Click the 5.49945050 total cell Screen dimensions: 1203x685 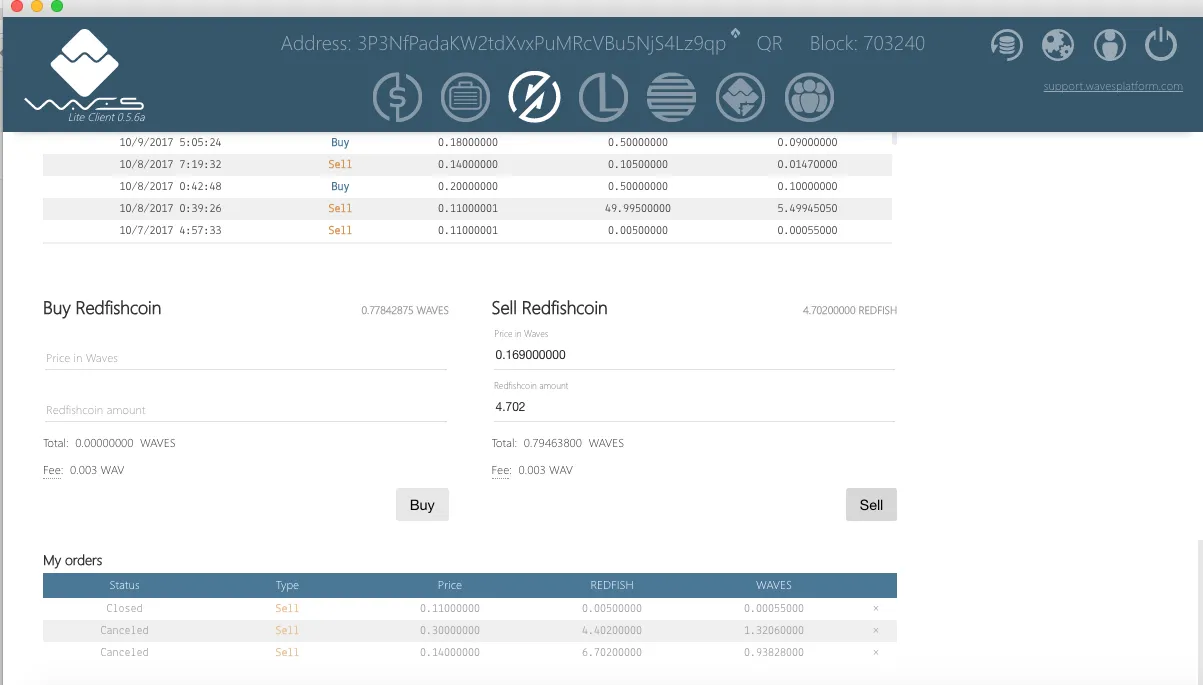[807, 209]
